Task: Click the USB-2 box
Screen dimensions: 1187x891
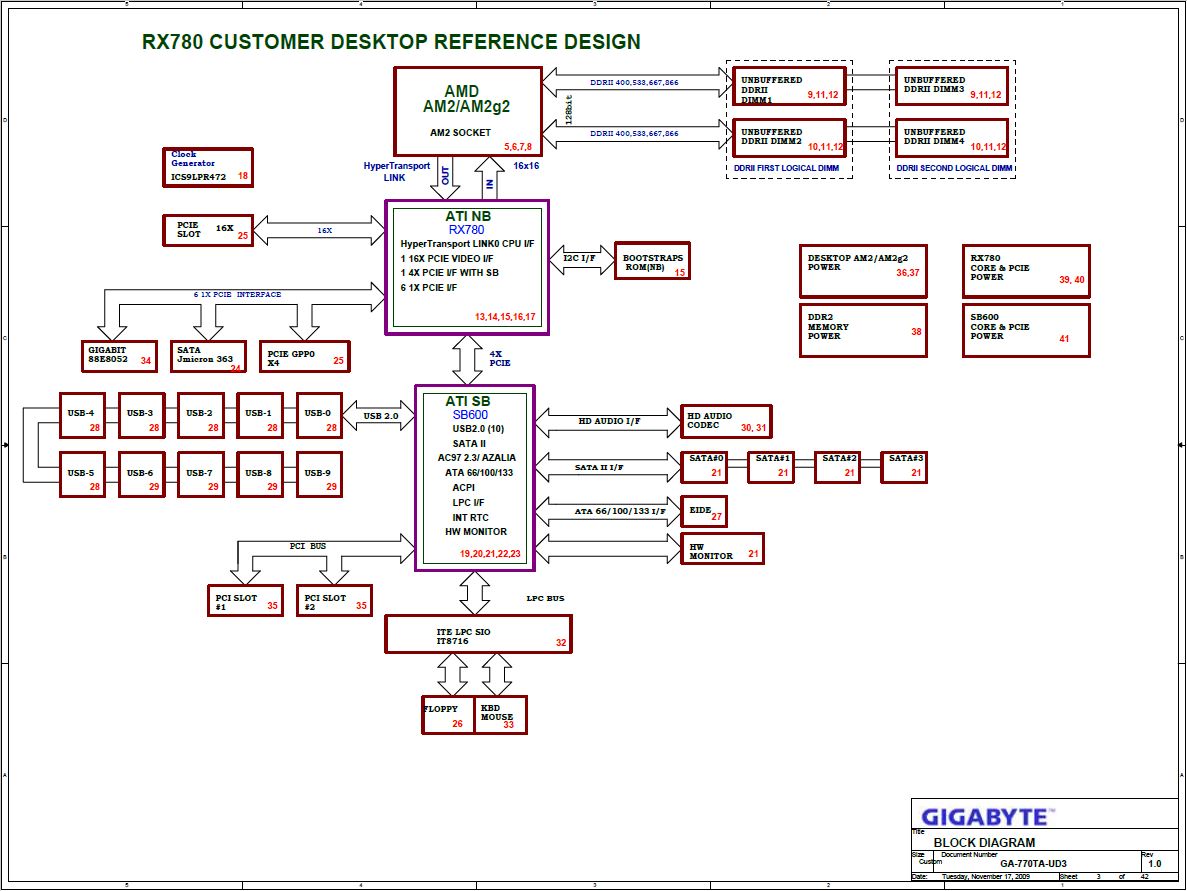Action: pyautogui.click(x=201, y=416)
